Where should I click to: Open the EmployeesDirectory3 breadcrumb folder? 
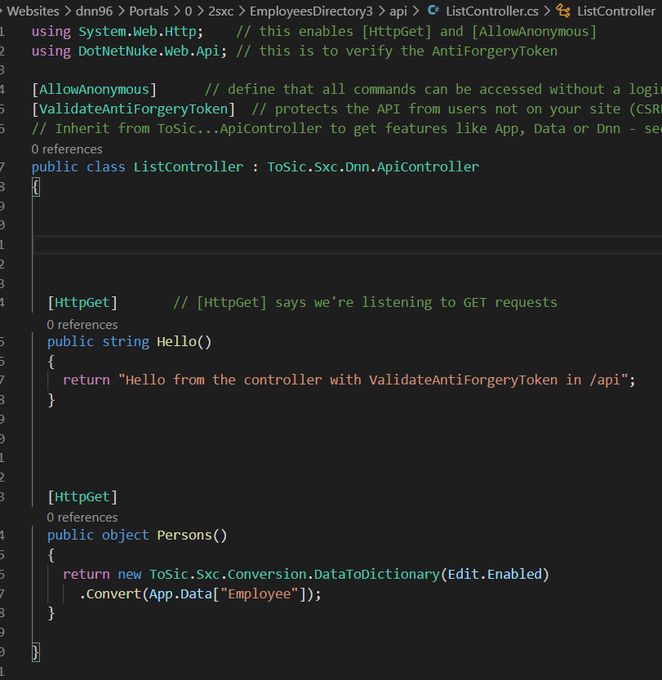coord(311,11)
